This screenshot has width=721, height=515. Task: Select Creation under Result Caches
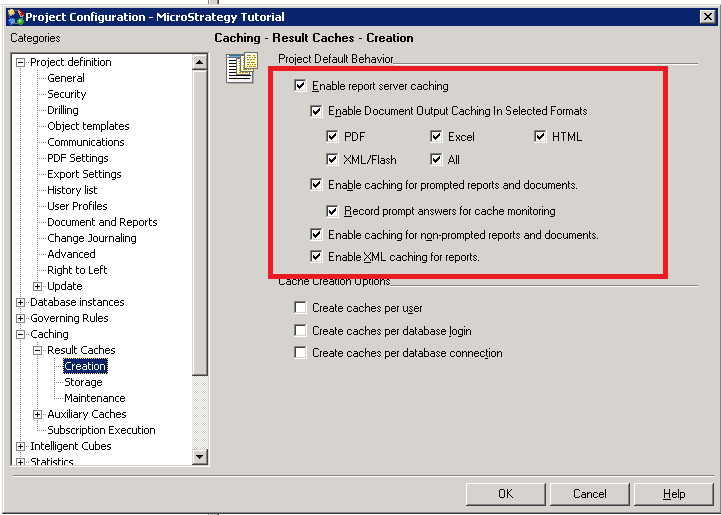click(85, 366)
